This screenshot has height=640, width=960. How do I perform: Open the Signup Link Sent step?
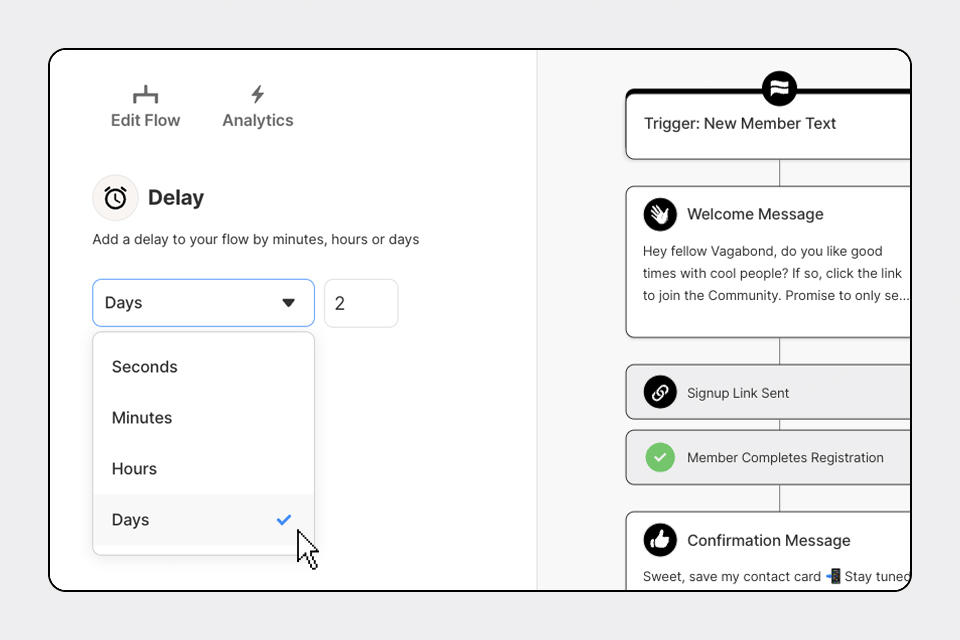click(x=738, y=393)
